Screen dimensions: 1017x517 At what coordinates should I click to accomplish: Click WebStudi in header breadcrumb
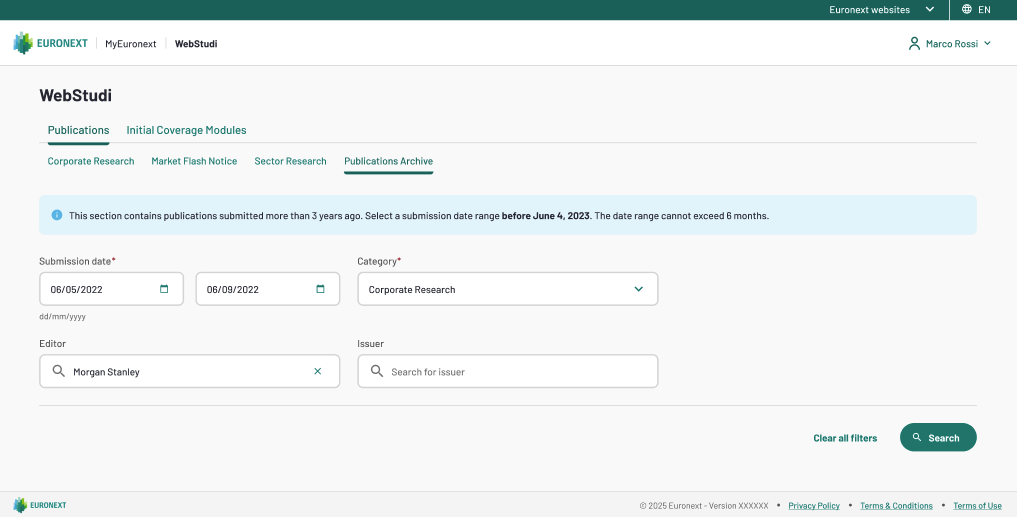pyautogui.click(x=196, y=43)
